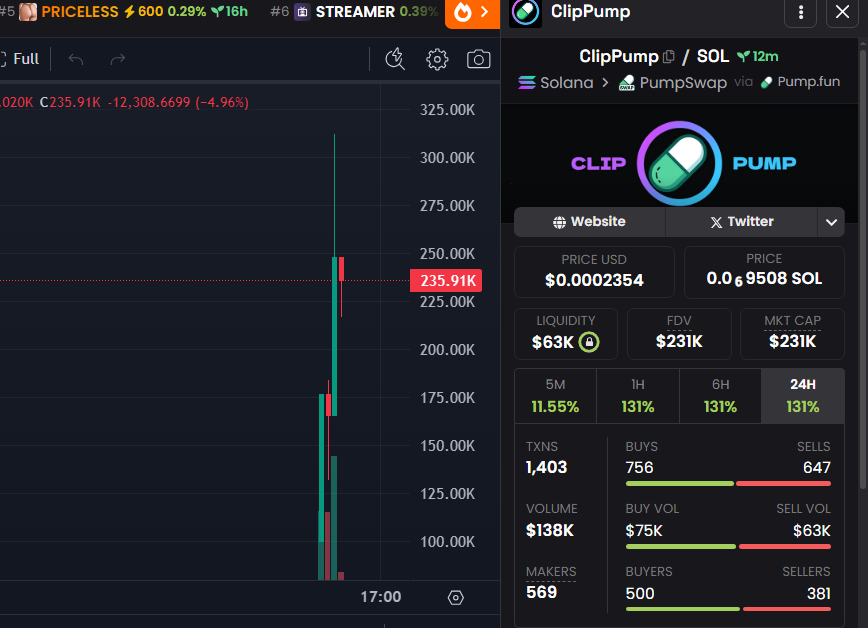Screen dimensions: 868x628
Task: Click the chart undo arrow icon
Action: [76, 59]
